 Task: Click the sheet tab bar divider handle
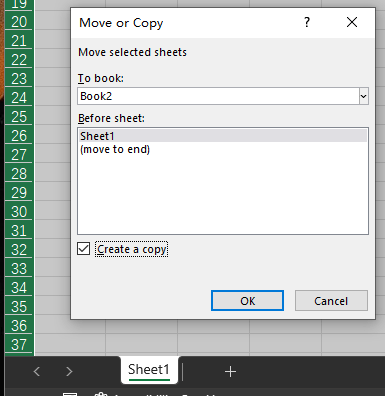coord(183,371)
